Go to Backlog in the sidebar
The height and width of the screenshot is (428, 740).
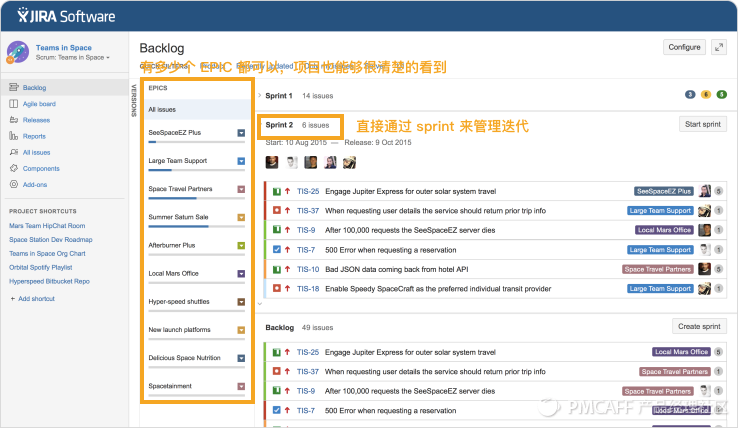tap(34, 88)
